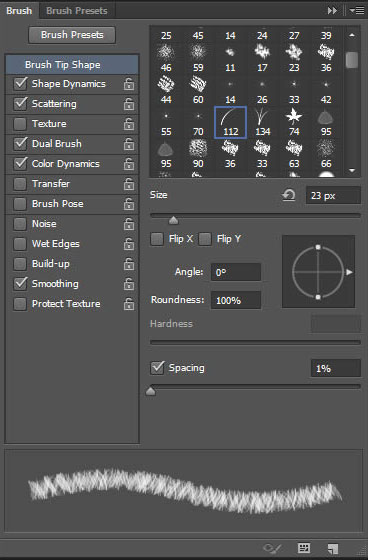Screen dimensions: 368x560
Task: Disable the Dual Brush checkbox
Action: [x=20, y=144]
